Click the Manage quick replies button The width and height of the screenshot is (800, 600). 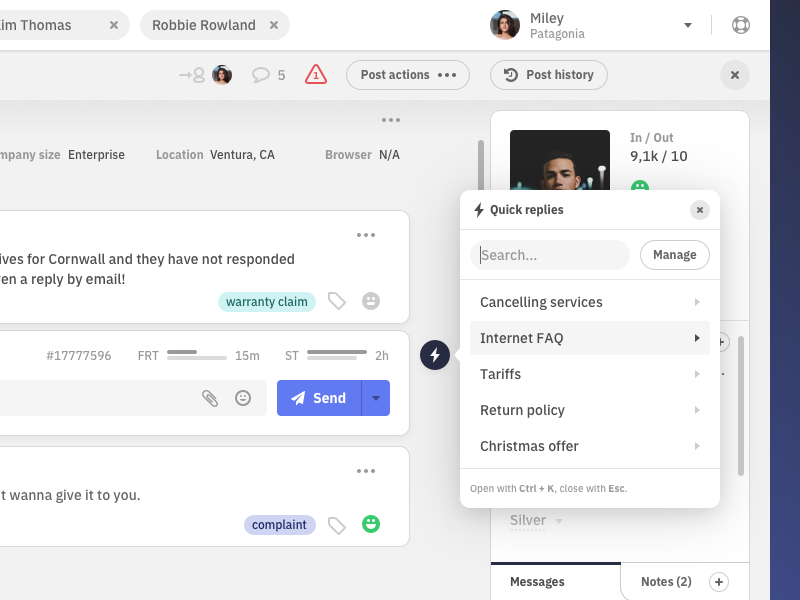[x=674, y=255]
